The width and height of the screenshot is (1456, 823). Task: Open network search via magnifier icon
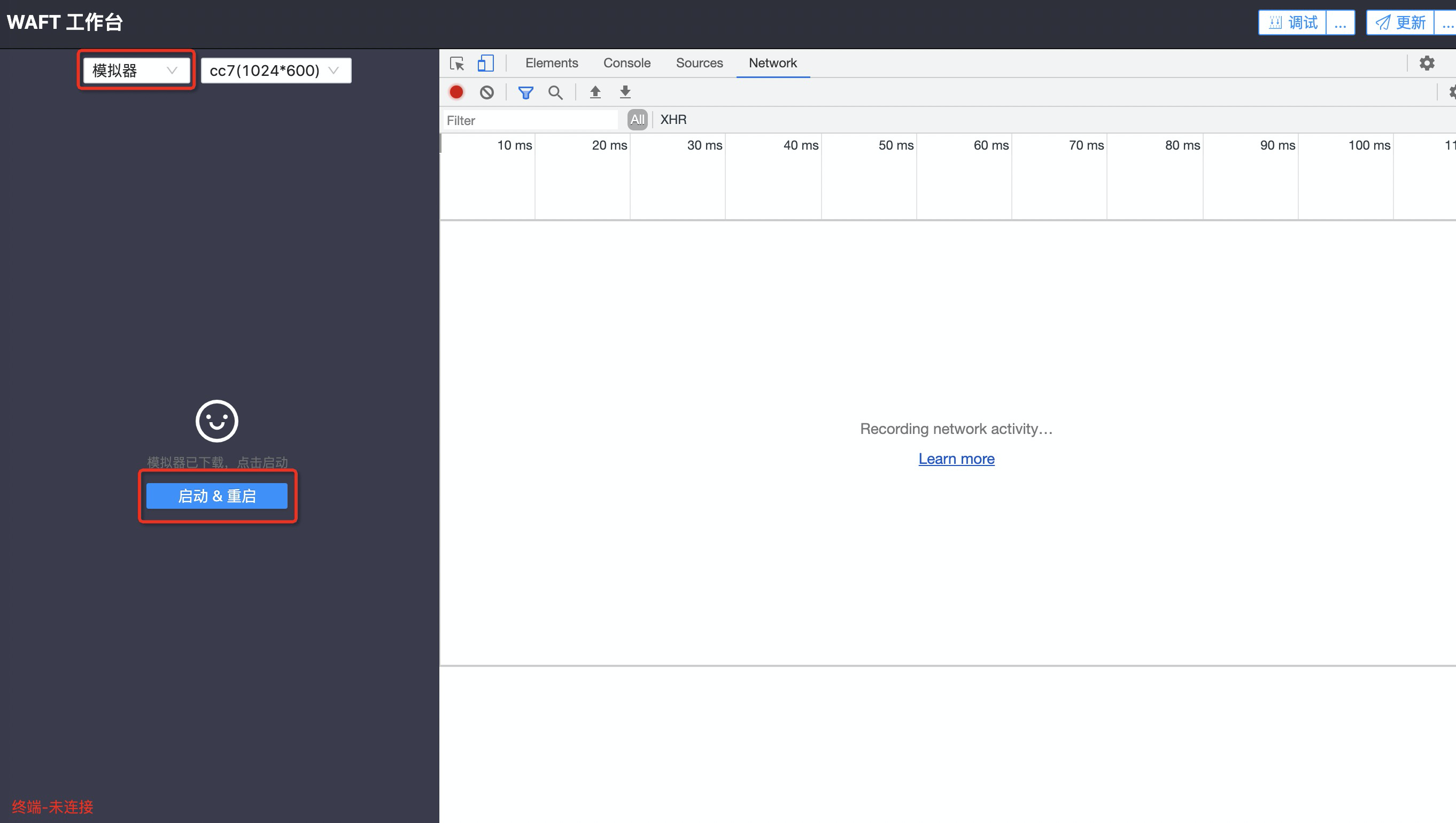(x=555, y=92)
